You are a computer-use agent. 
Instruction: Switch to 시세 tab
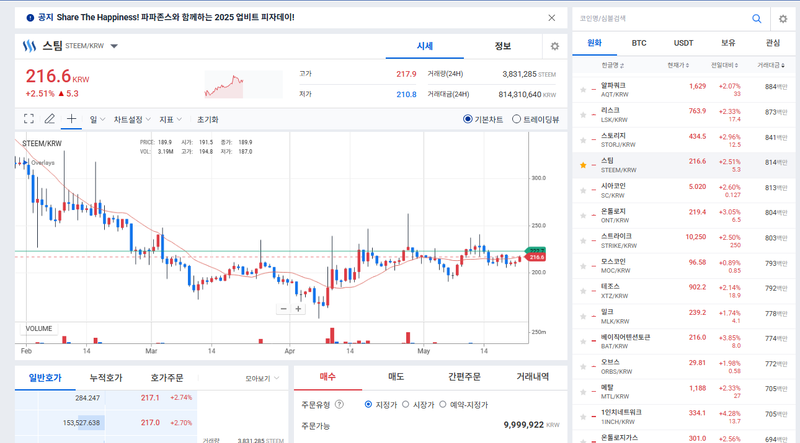coord(424,46)
